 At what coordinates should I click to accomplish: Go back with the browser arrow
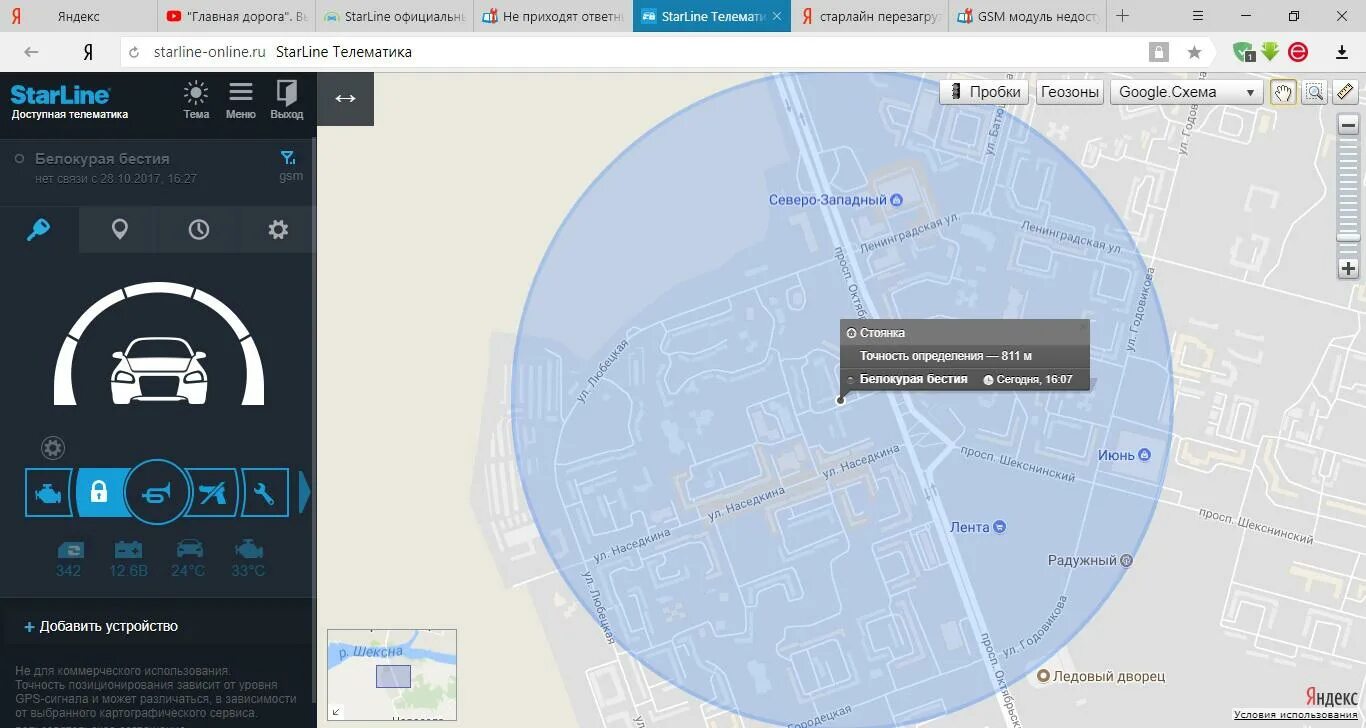click(31, 52)
